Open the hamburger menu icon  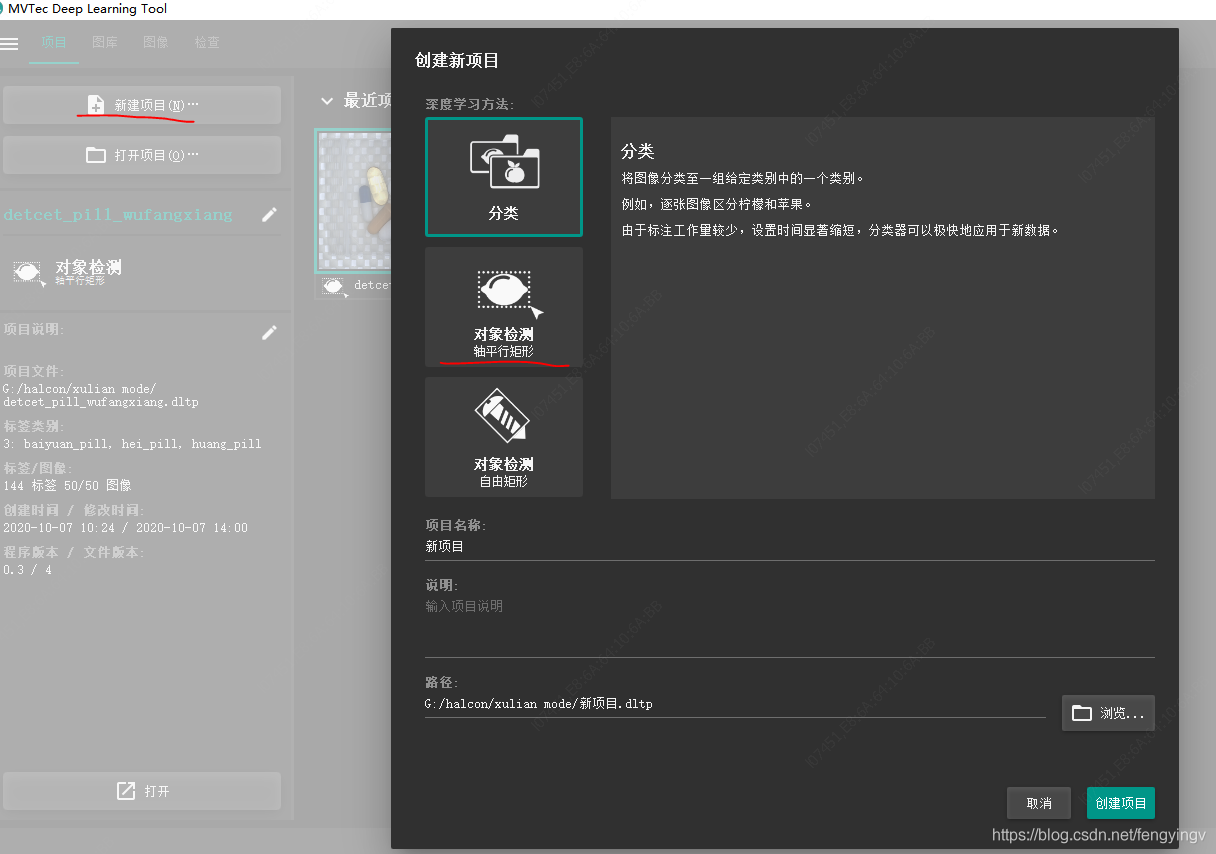click(10, 43)
